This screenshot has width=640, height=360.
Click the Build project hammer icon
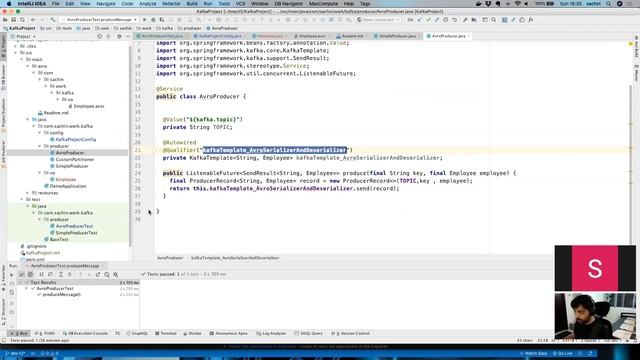pos(53,20)
